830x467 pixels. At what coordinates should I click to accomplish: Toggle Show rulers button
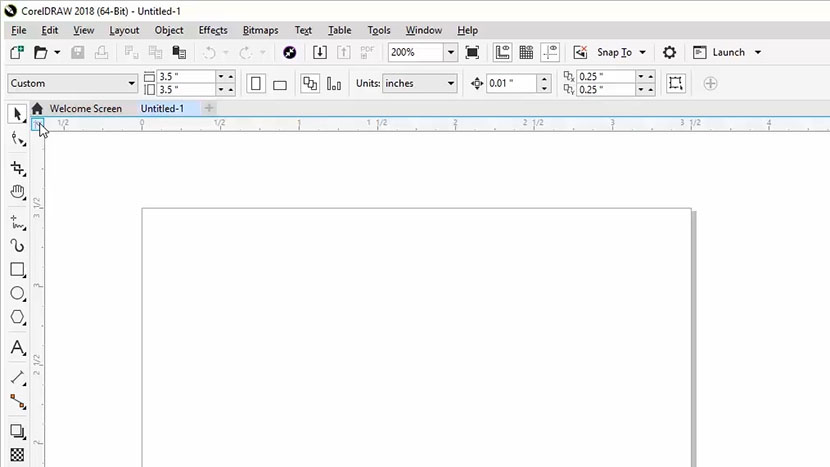[503, 52]
